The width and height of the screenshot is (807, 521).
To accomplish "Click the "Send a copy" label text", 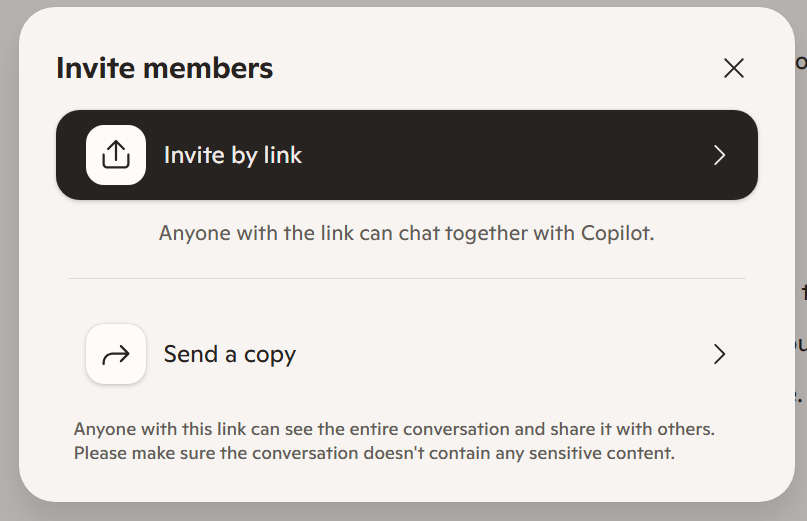I will pos(229,354).
